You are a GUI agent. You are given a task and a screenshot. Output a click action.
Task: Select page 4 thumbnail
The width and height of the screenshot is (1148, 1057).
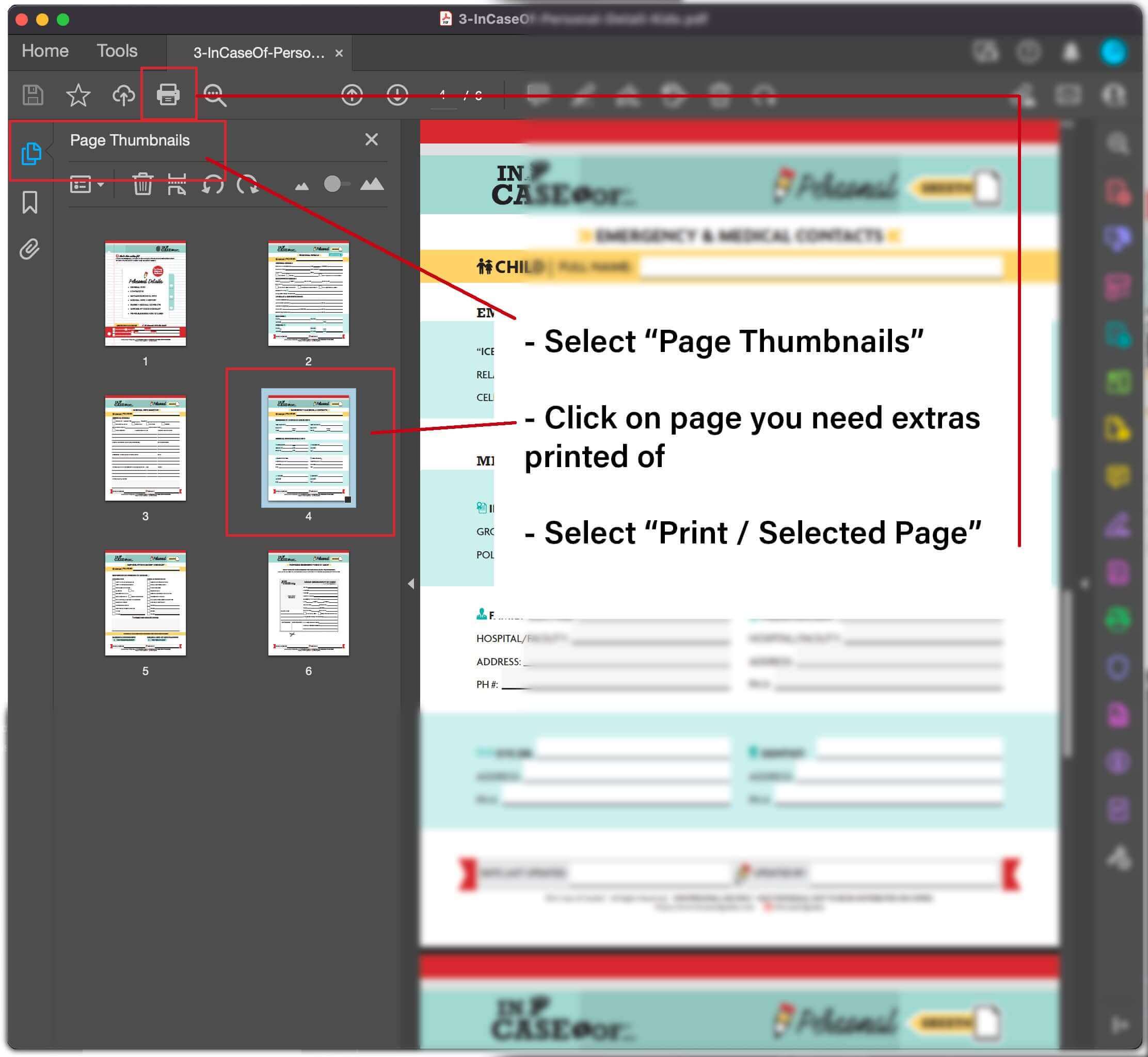click(308, 449)
